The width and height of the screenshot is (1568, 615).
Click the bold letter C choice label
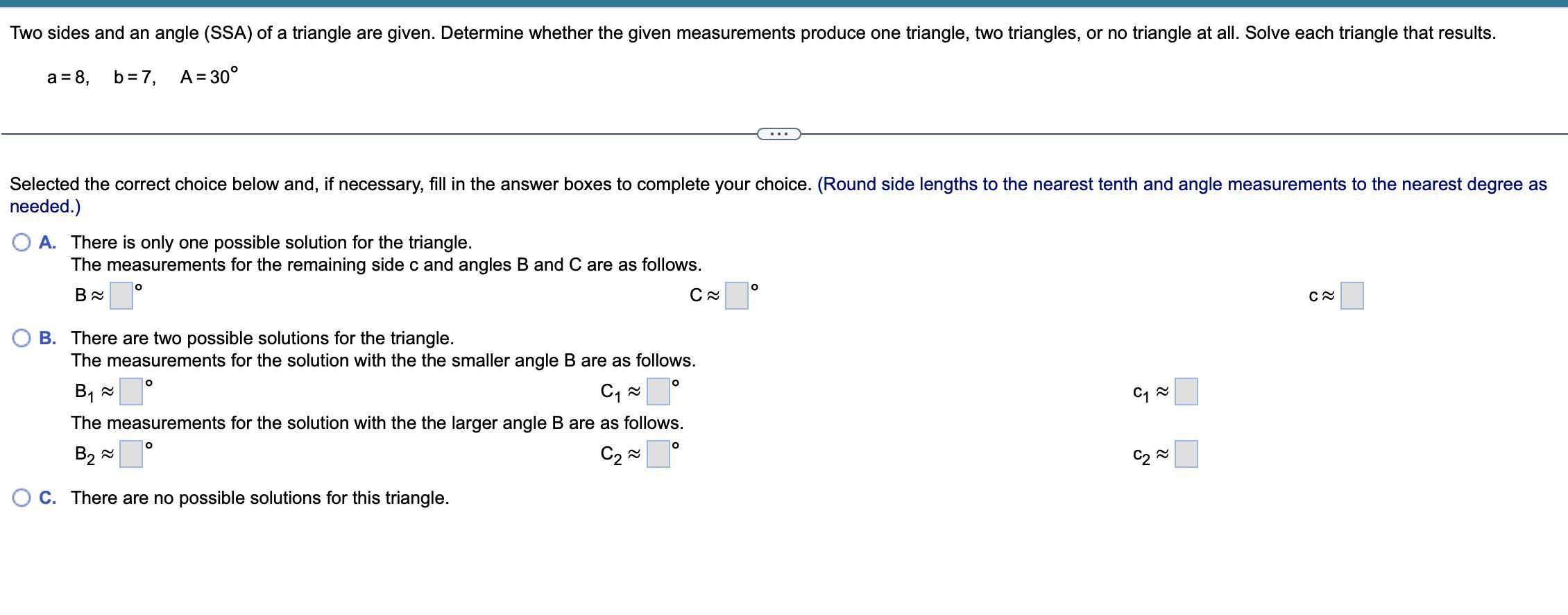coord(47,498)
